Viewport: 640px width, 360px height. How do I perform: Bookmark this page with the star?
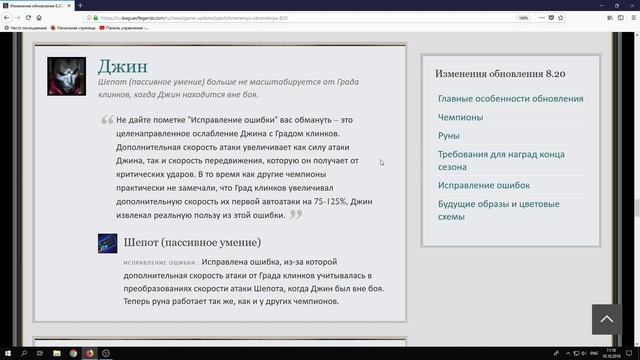[x=561, y=18]
